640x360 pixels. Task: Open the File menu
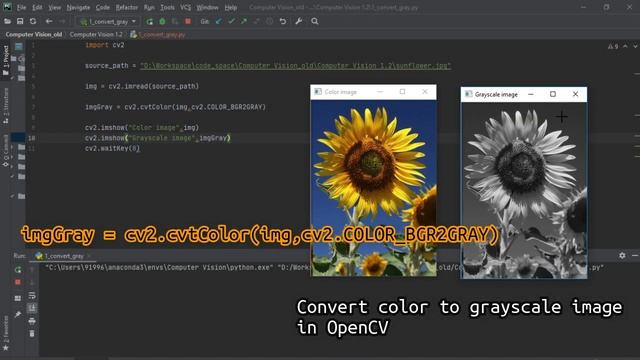[21, 7]
